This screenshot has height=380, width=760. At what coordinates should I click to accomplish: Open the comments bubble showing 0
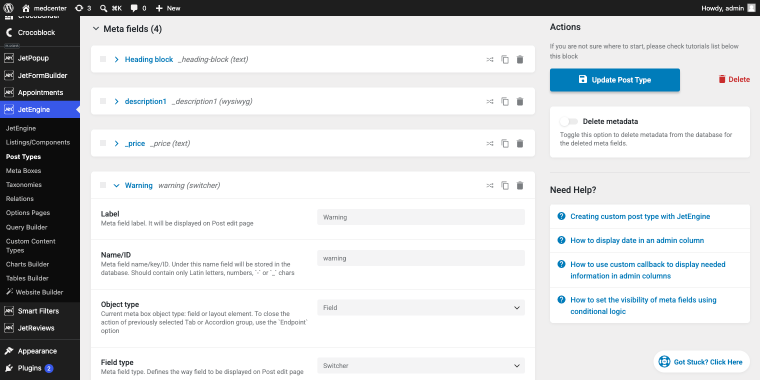coord(138,8)
